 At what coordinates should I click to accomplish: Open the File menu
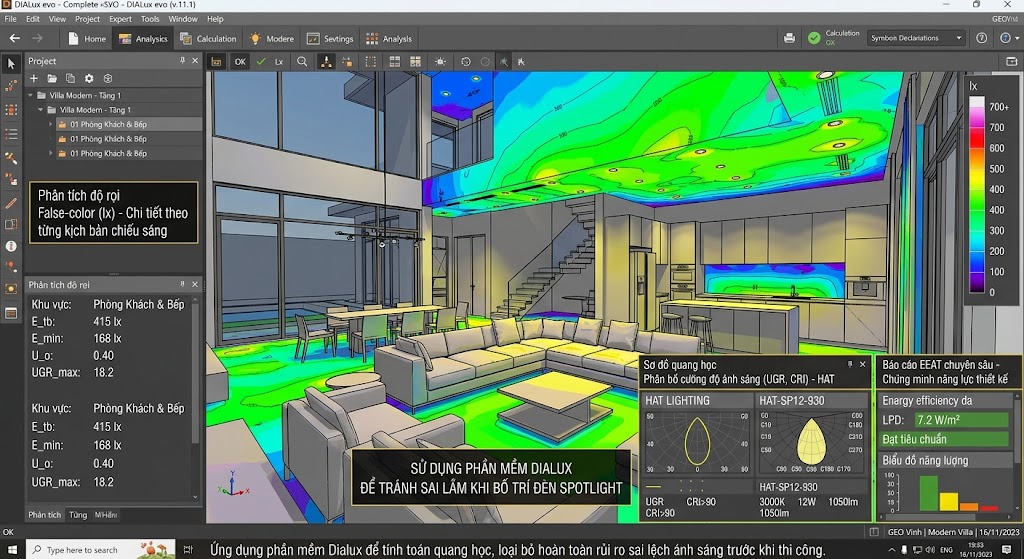coord(10,19)
